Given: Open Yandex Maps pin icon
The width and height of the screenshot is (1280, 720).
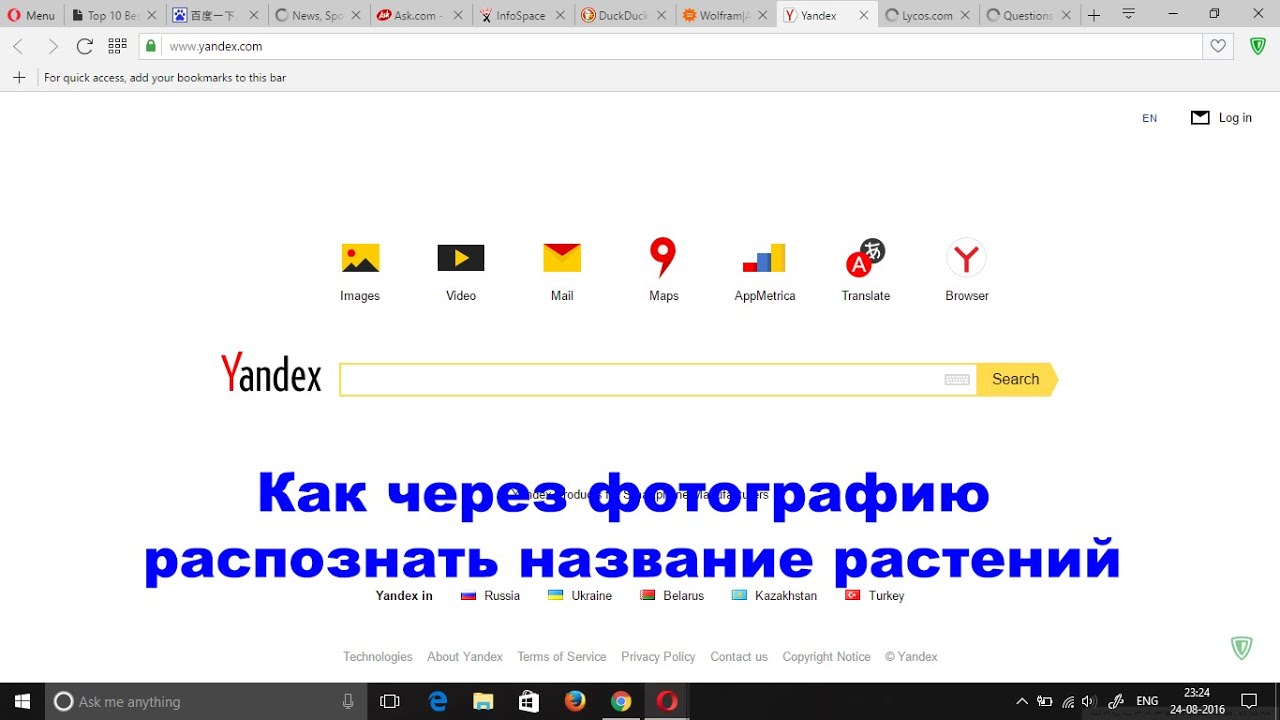Looking at the screenshot, I should point(663,257).
